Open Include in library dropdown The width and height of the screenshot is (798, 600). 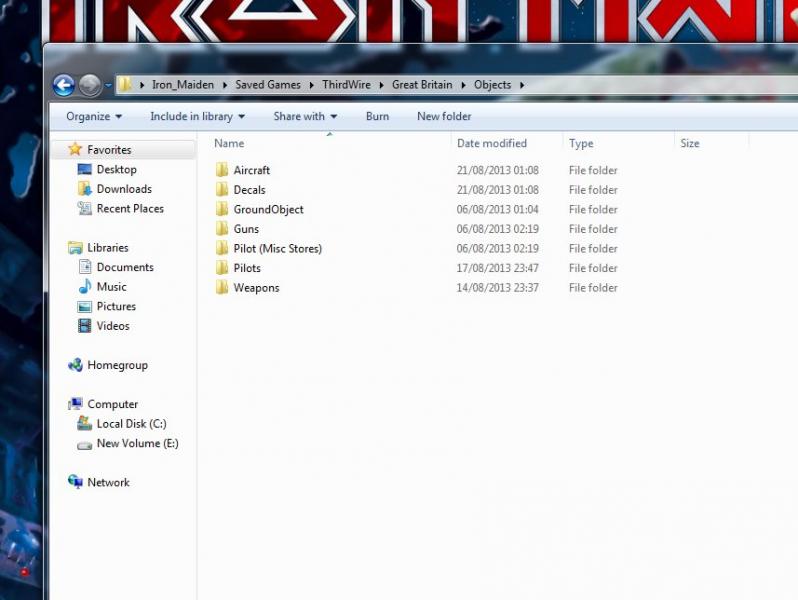(197, 117)
